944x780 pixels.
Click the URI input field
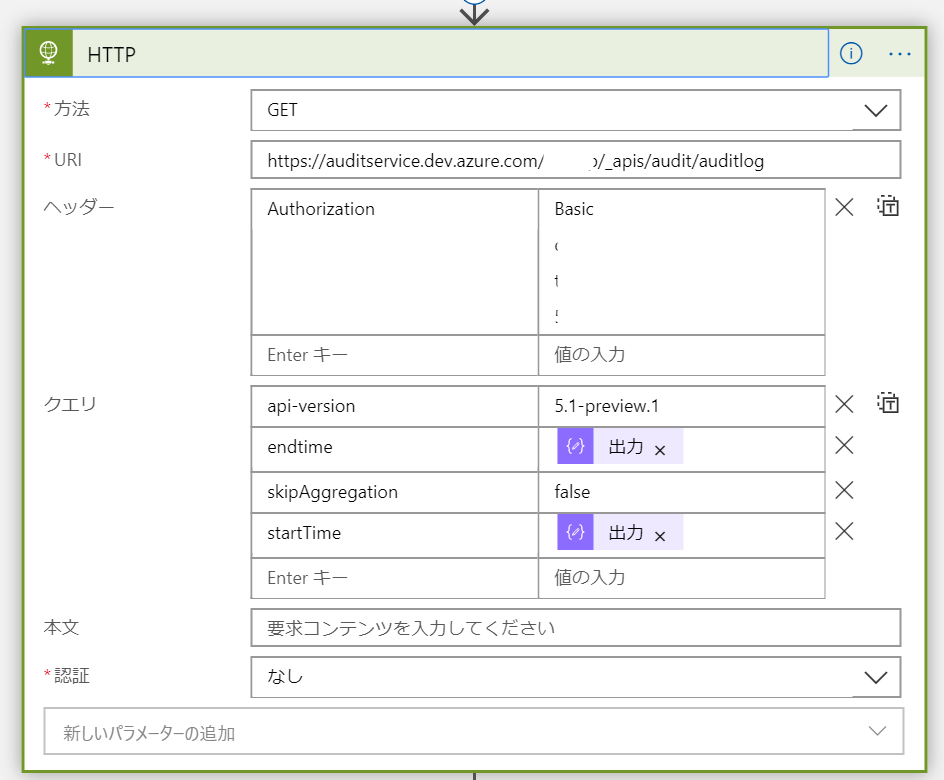576,160
